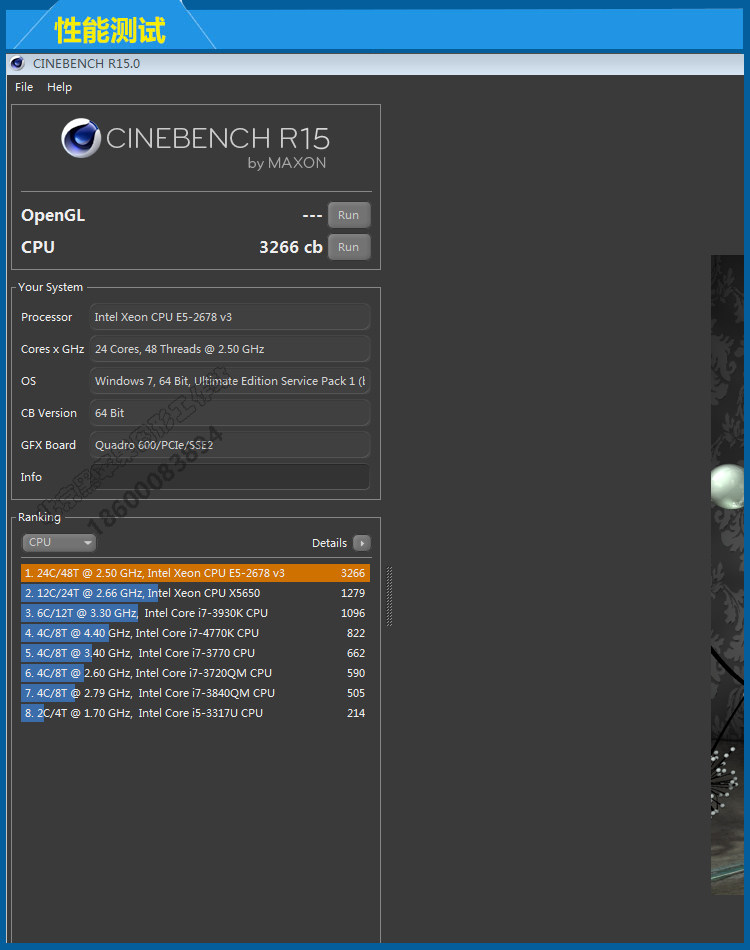Click the panel splitter handle beside ranking

coord(389,596)
